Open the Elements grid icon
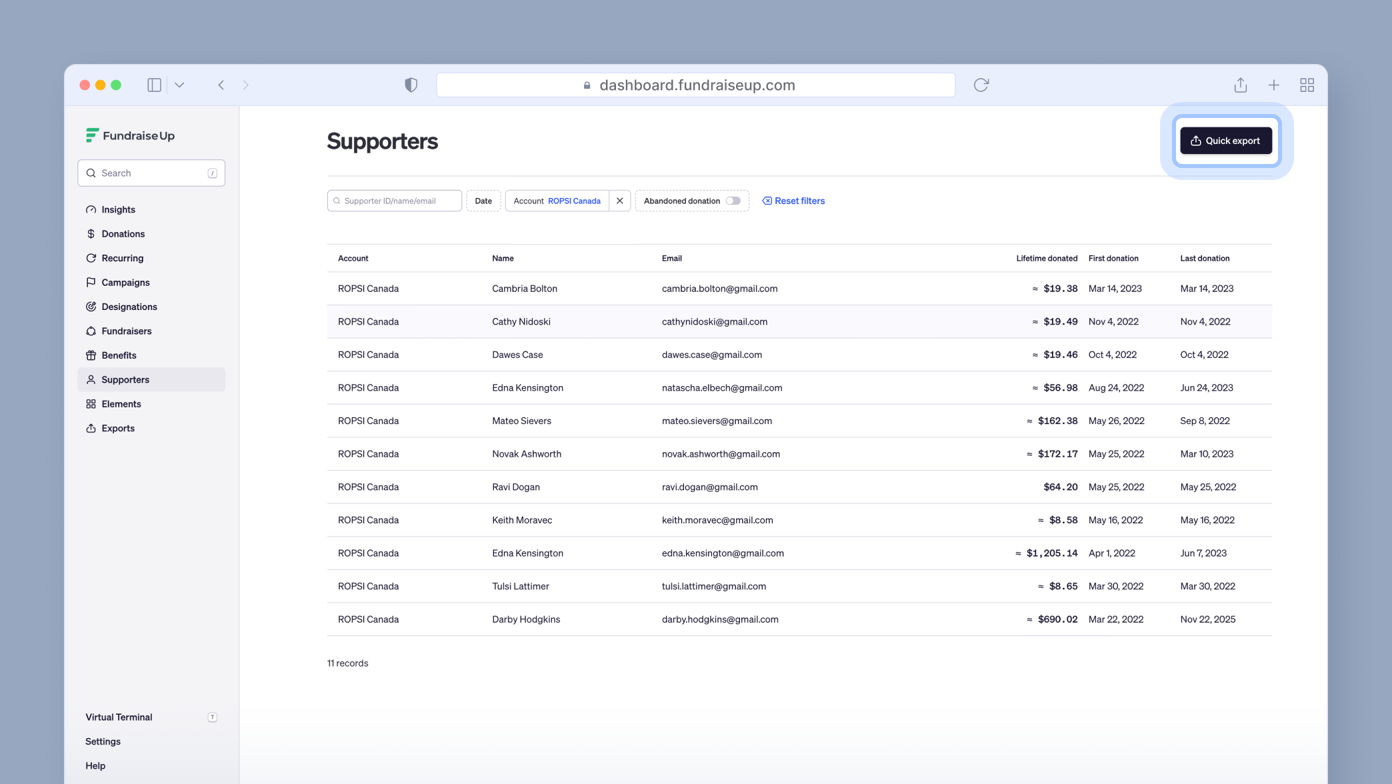 [x=91, y=404]
